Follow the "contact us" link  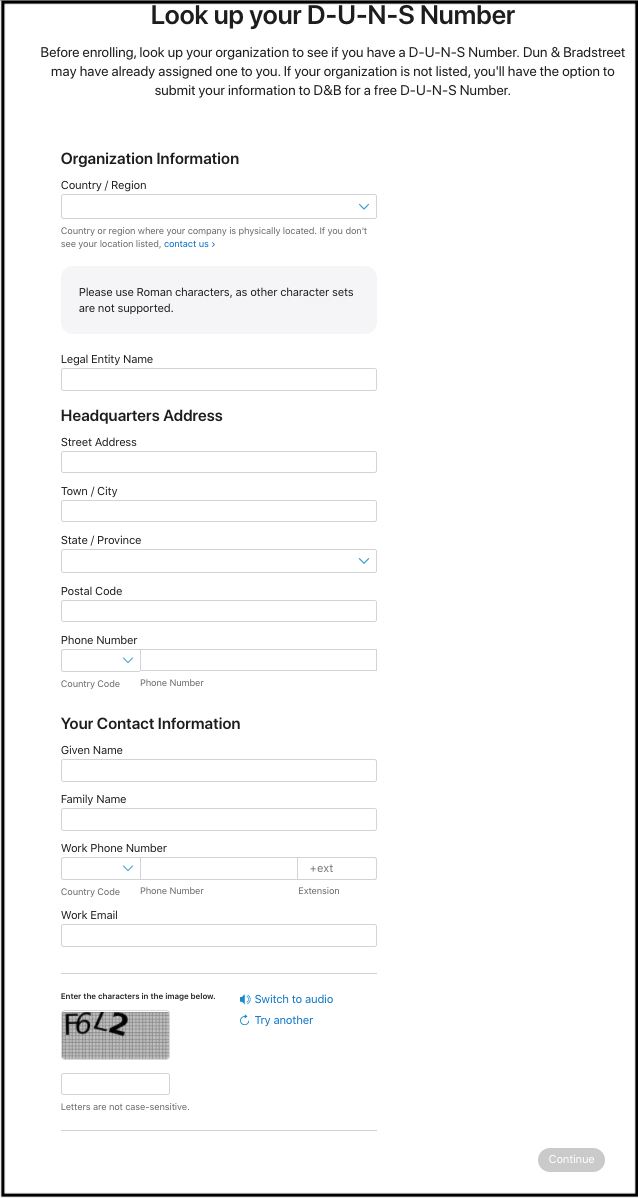click(x=188, y=244)
